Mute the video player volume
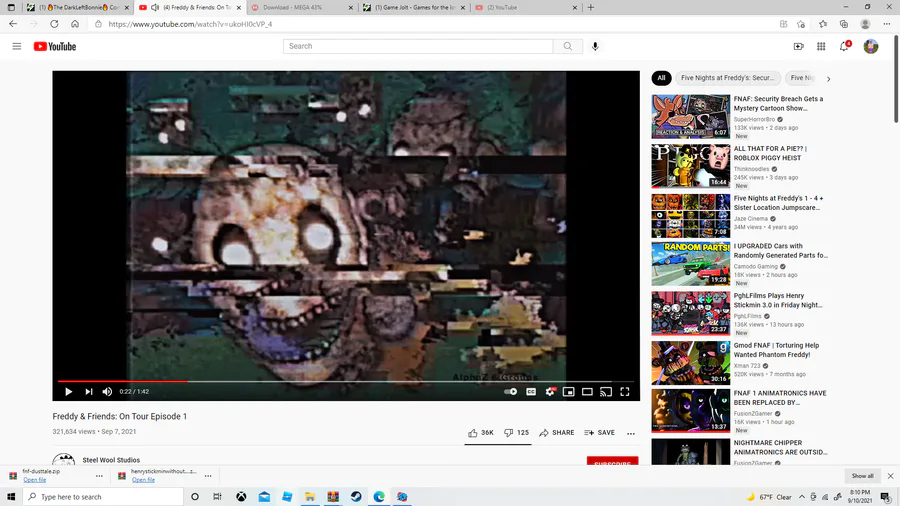Image resolution: width=900 pixels, height=506 pixels. [x=107, y=391]
